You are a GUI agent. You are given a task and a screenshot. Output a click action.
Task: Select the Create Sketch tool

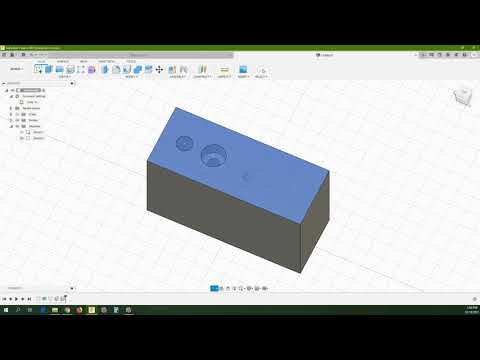[x=38, y=69]
